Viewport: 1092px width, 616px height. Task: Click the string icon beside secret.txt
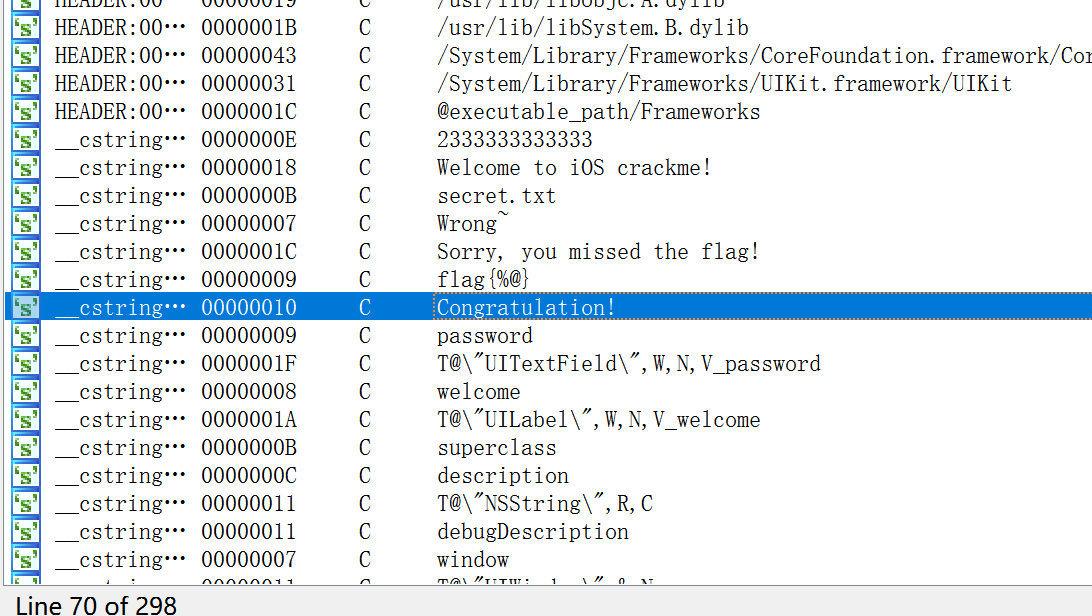(26, 196)
